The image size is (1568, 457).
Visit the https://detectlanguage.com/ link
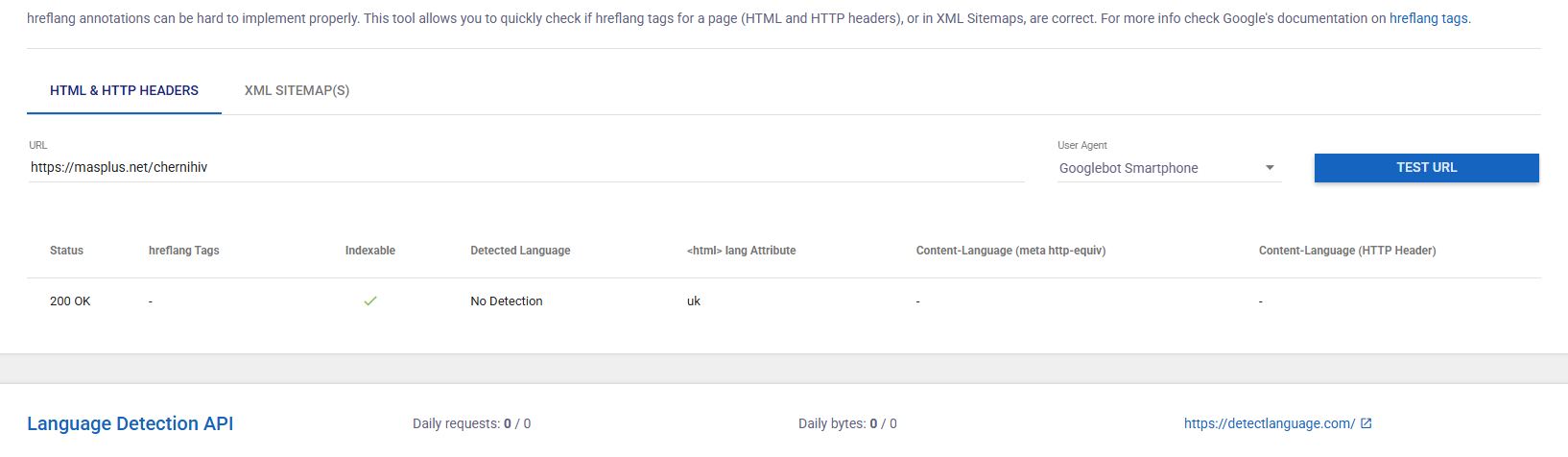[1269, 423]
